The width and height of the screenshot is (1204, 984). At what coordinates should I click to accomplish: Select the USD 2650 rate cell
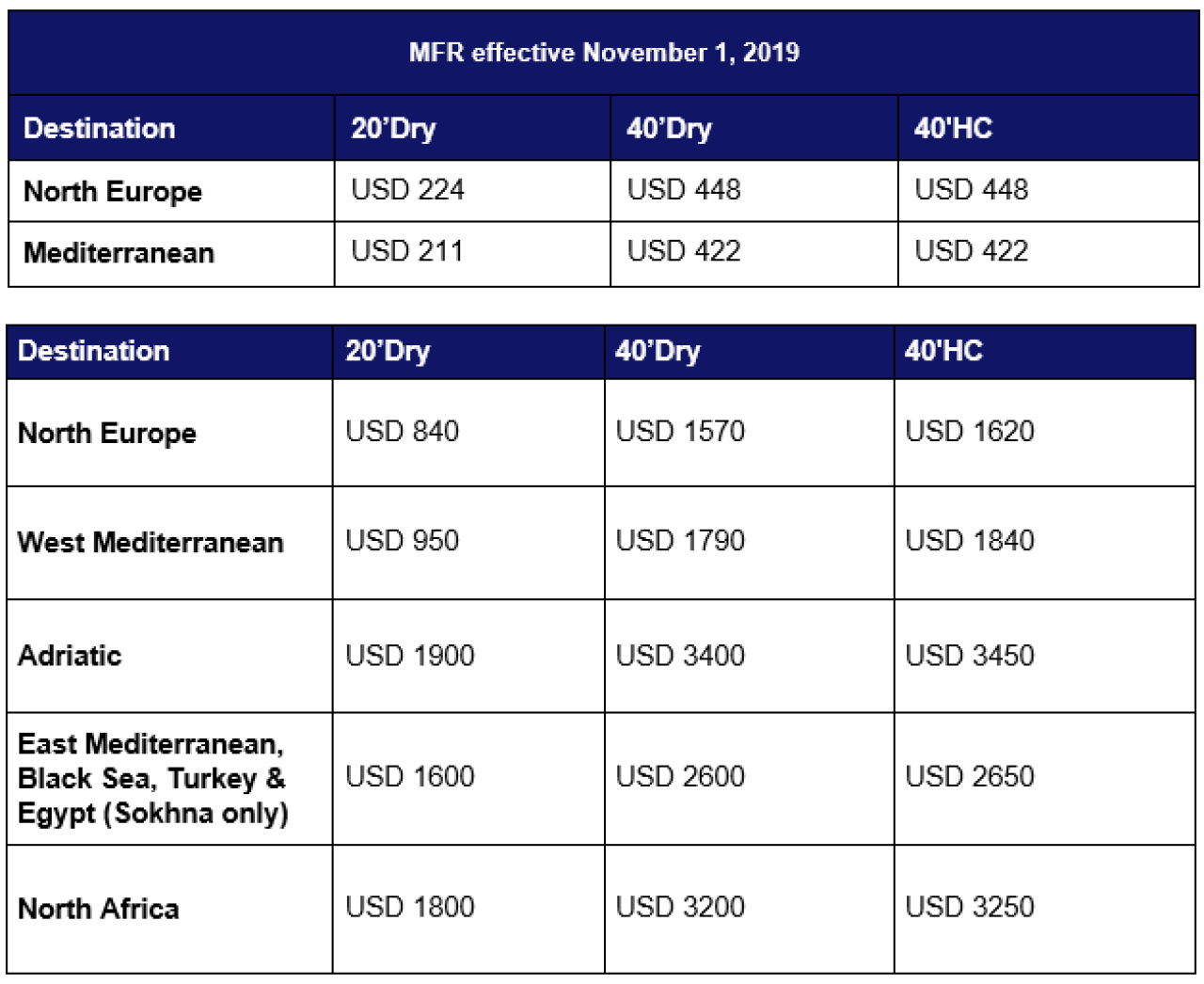1044,779
